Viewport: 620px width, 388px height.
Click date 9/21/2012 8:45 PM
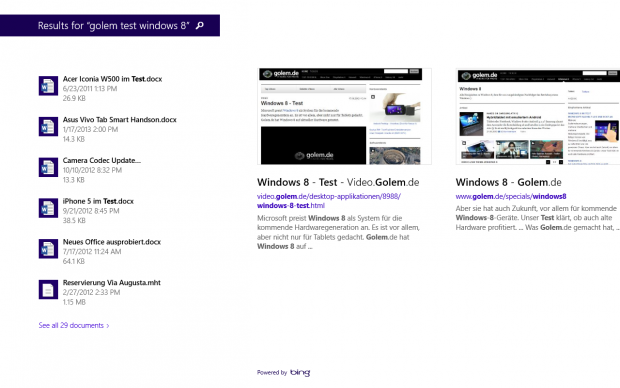coord(91,211)
